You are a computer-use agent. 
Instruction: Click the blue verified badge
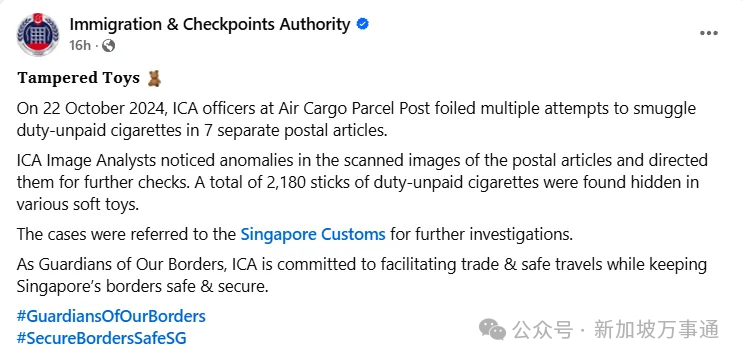(363, 24)
